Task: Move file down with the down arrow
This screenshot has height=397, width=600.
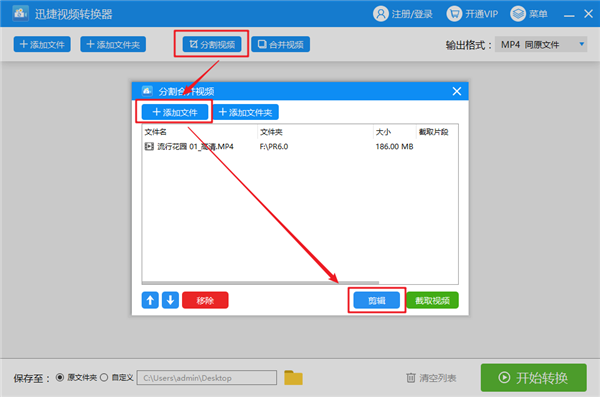Action: point(170,300)
